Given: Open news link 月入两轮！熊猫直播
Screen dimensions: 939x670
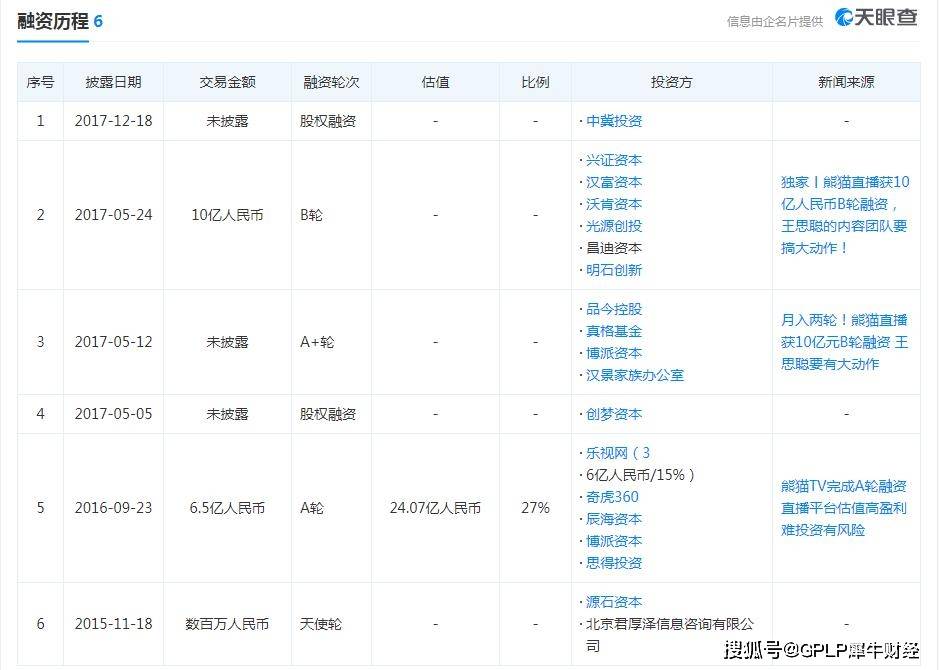Looking at the screenshot, I should 844,342.
